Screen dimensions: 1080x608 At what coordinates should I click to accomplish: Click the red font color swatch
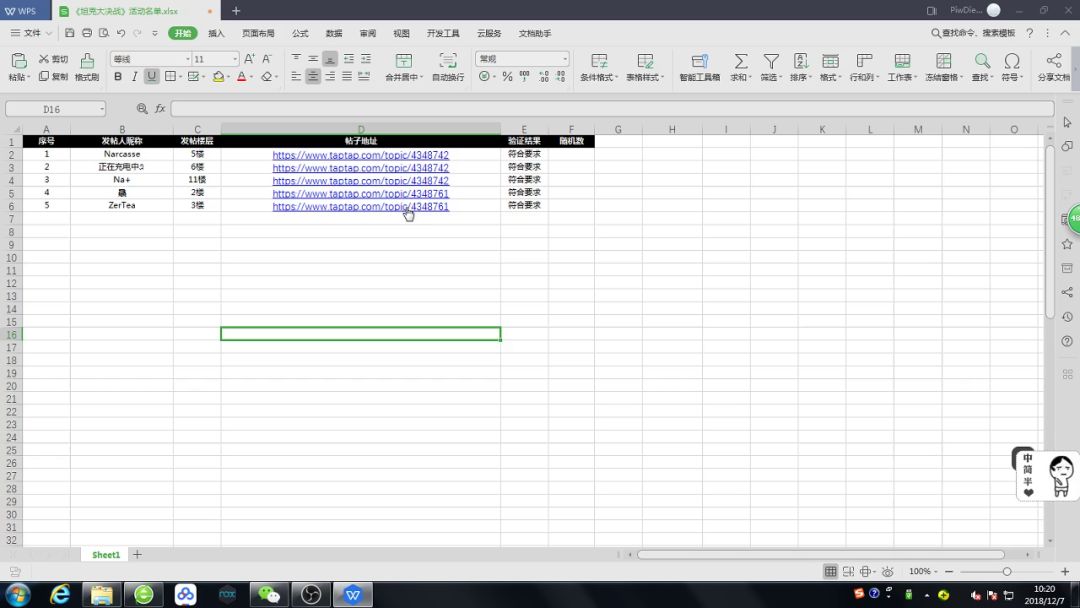[x=241, y=77]
